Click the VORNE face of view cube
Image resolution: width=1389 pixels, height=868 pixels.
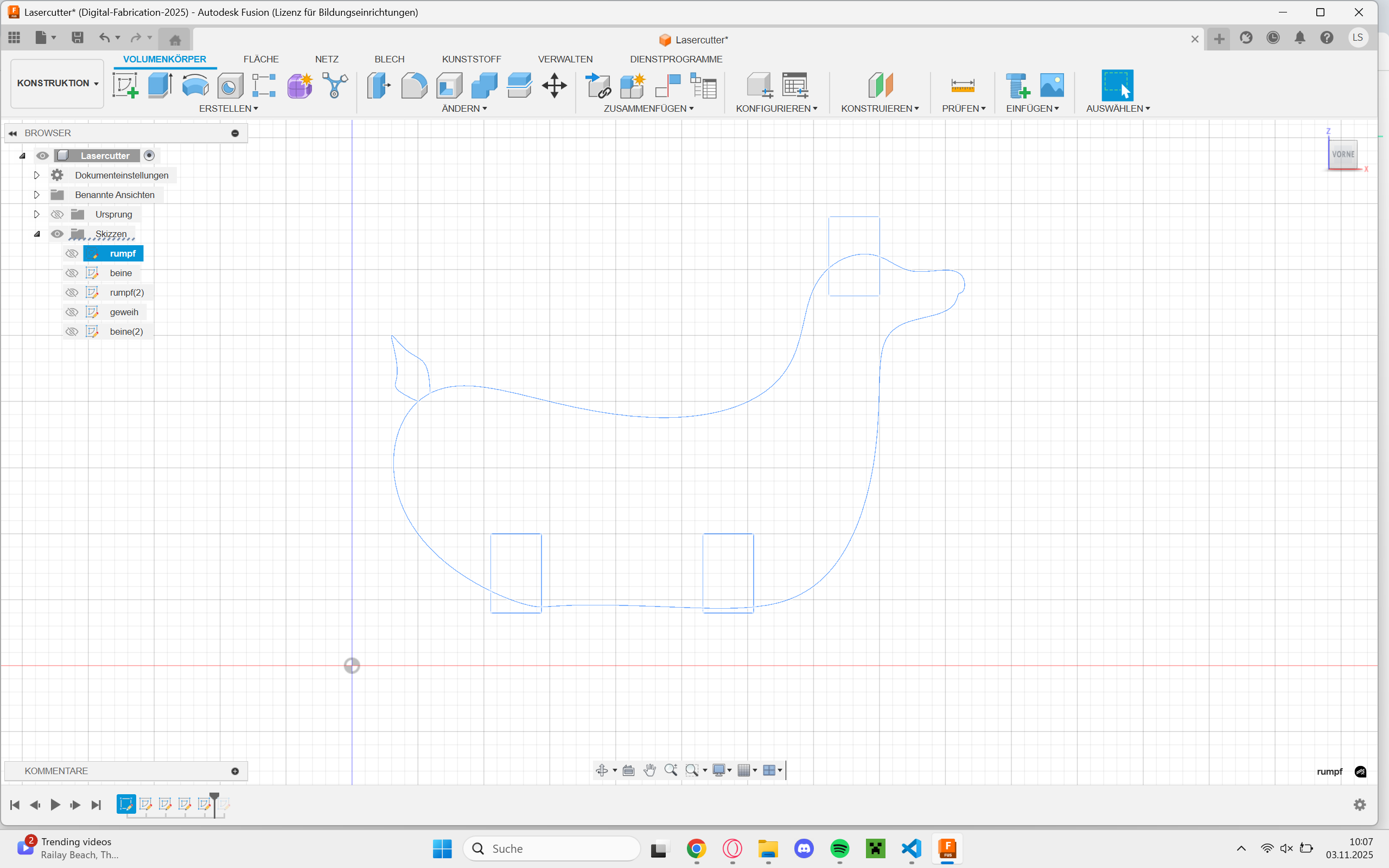coord(1342,154)
